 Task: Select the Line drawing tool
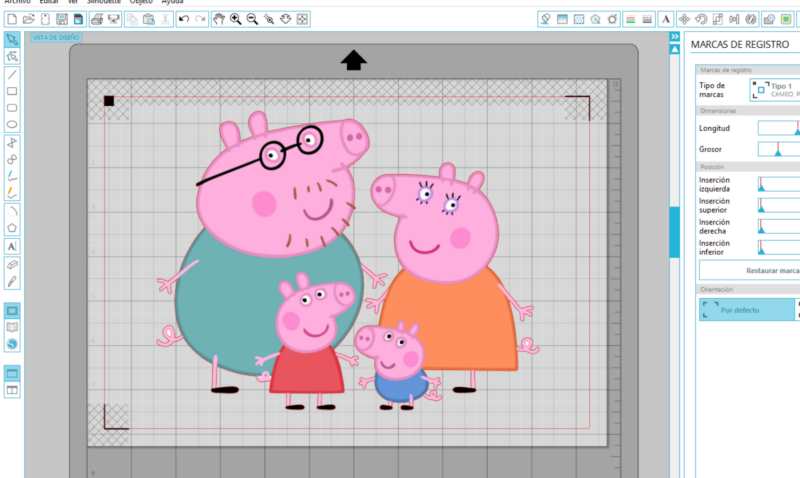pyautogui.click(x=12, y=74)
